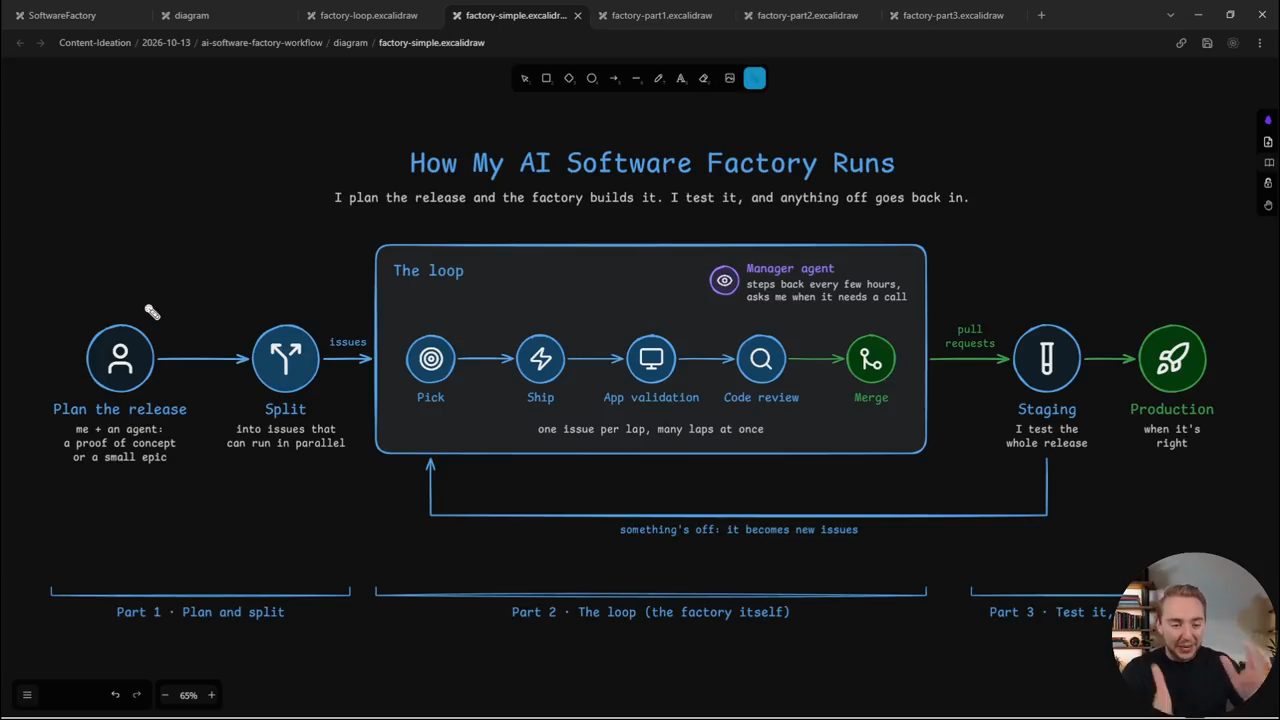Zoom out with the minus button

165,695
